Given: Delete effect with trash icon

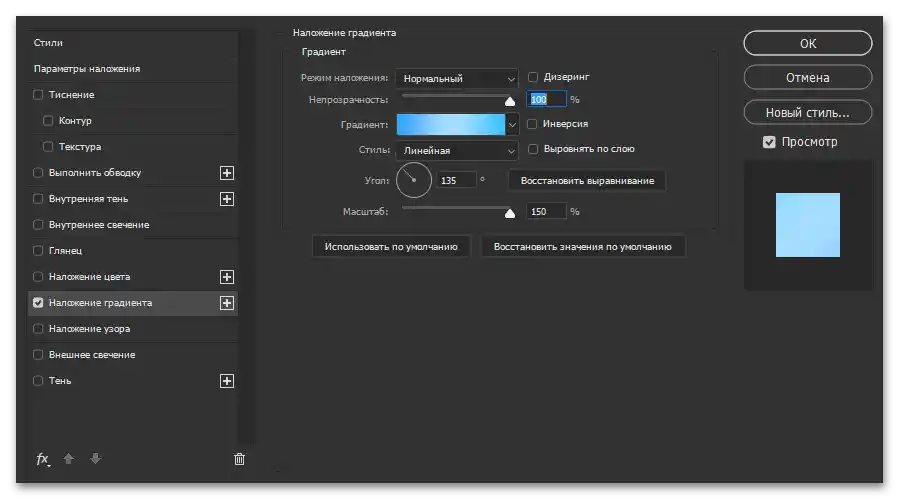Looking at the screenshot, I should point(239,459).
